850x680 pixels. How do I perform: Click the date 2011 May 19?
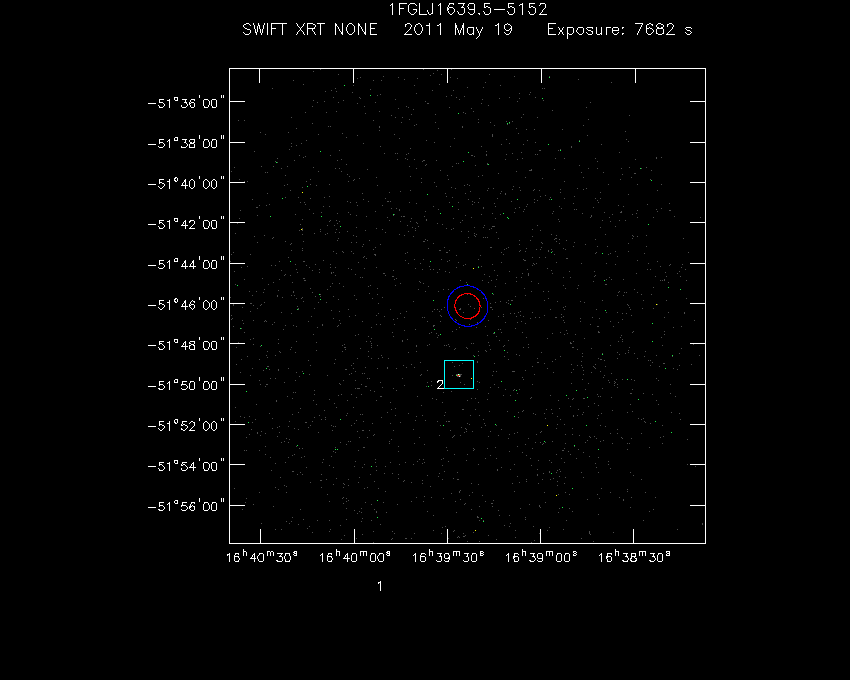[458, 30]
